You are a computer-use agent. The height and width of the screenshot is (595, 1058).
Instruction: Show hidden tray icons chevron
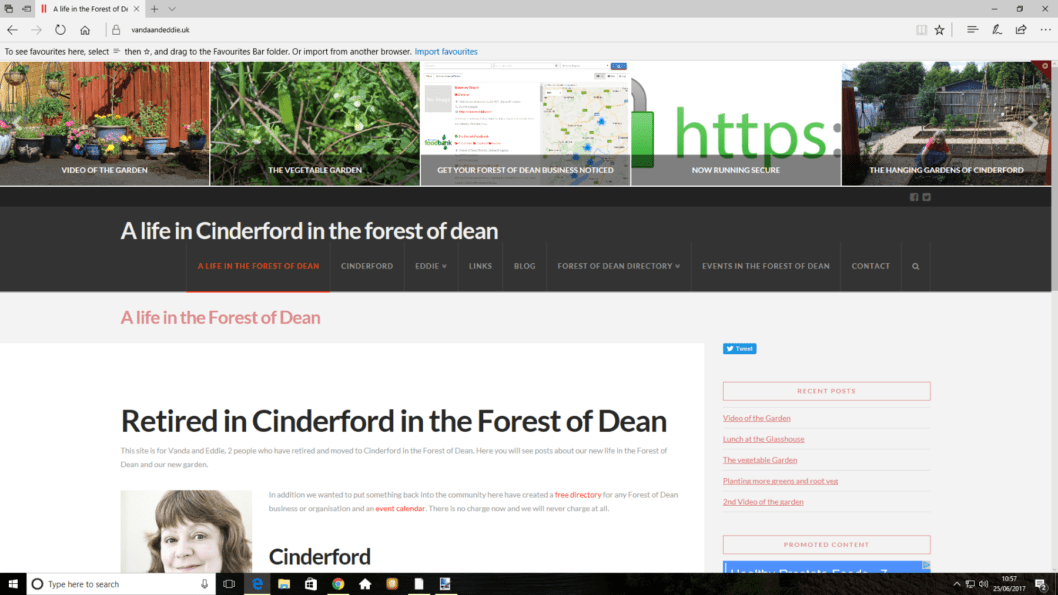957,584
